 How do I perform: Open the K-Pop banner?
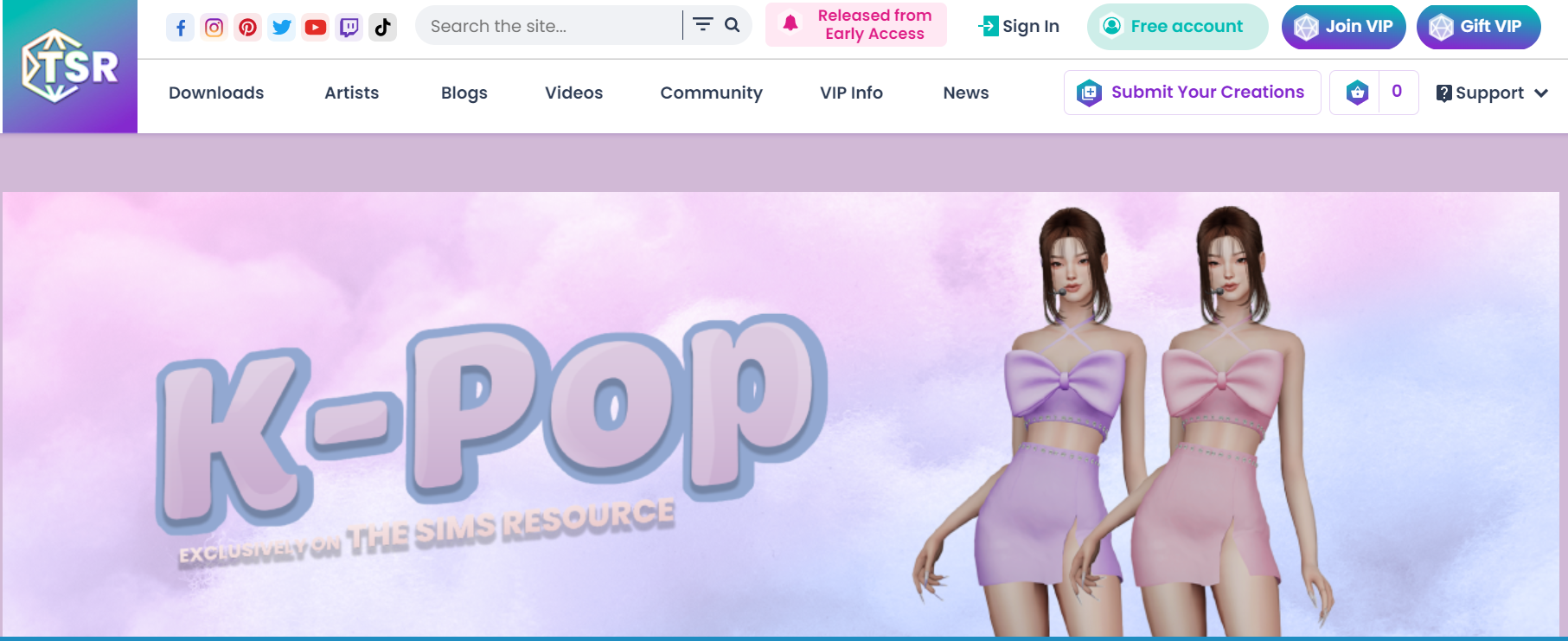coord(781,413)
